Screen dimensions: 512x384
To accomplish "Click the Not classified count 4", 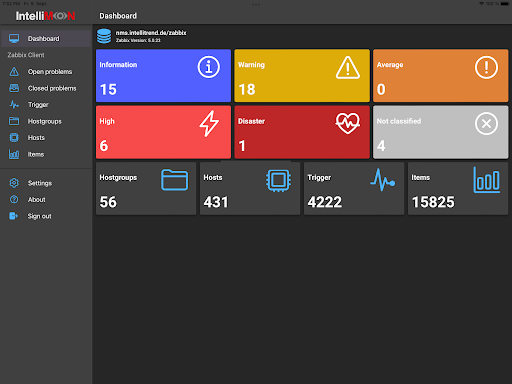I will (x=381, y=146).
